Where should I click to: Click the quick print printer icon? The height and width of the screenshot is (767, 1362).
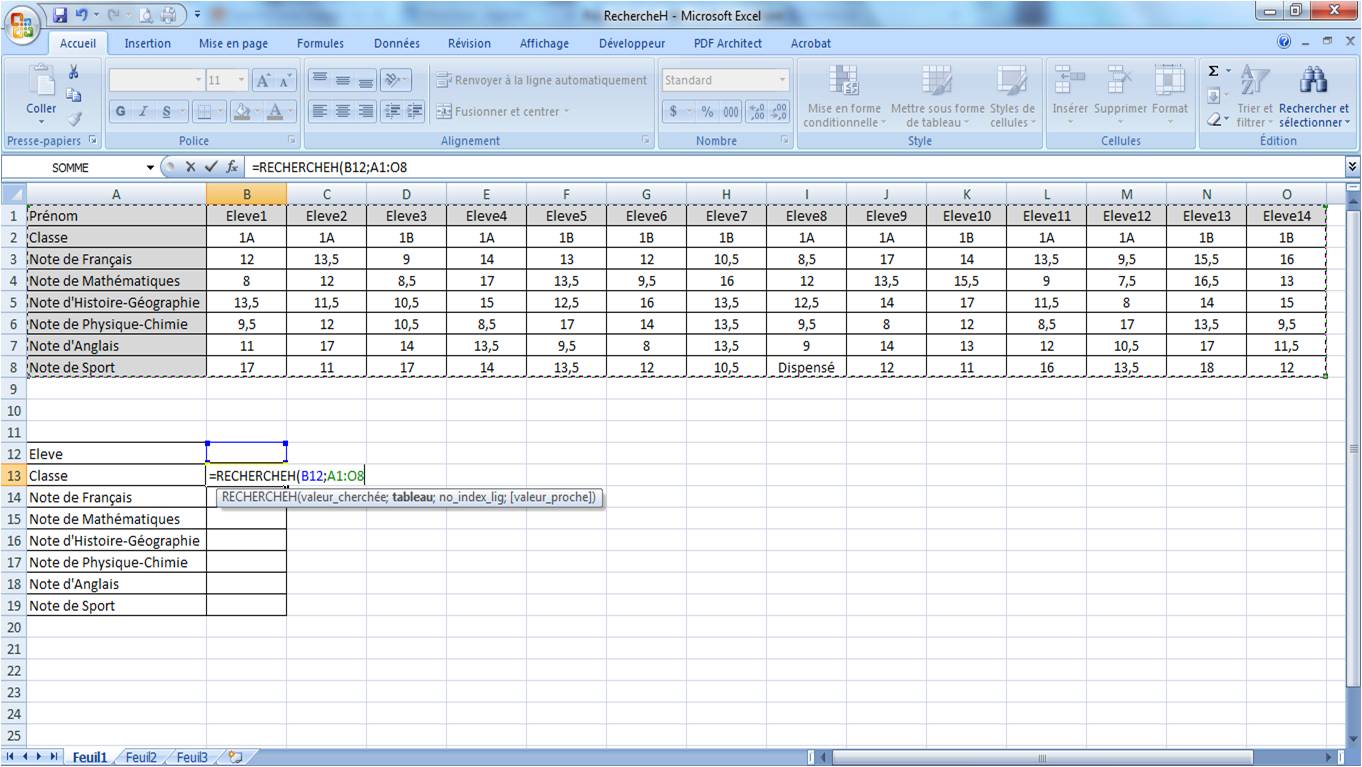pos(168,15)
